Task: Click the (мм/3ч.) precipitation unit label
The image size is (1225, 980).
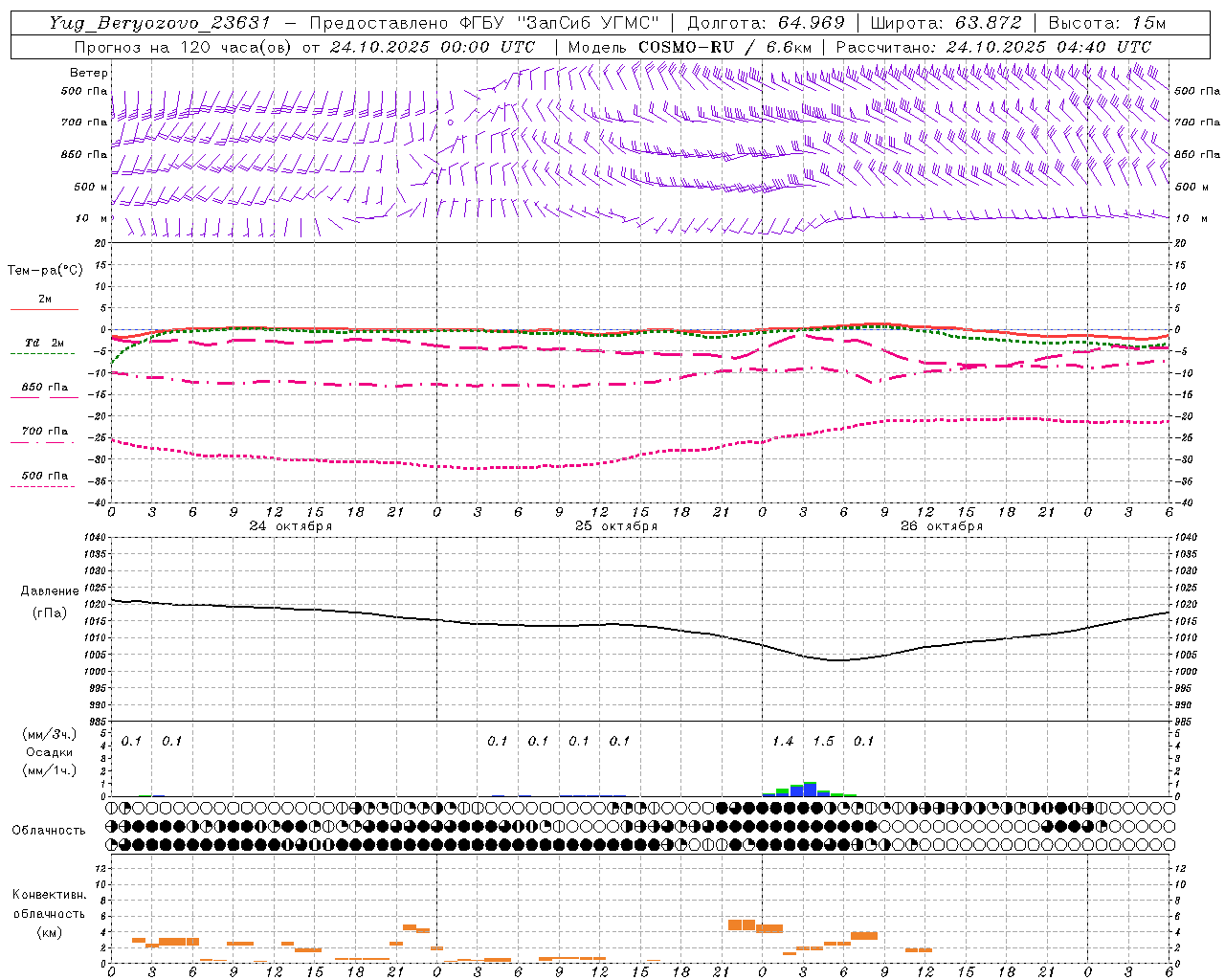Action: click(x=50, y=735)
